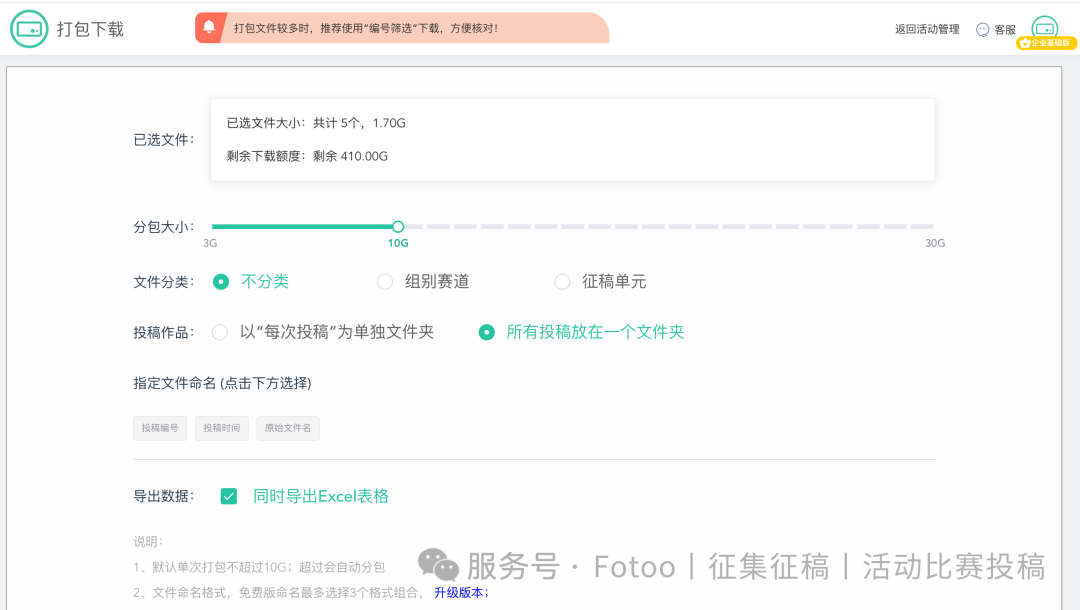Open the customer service face icon
This screenshot has width=1080, height=610.
point(982,30)
